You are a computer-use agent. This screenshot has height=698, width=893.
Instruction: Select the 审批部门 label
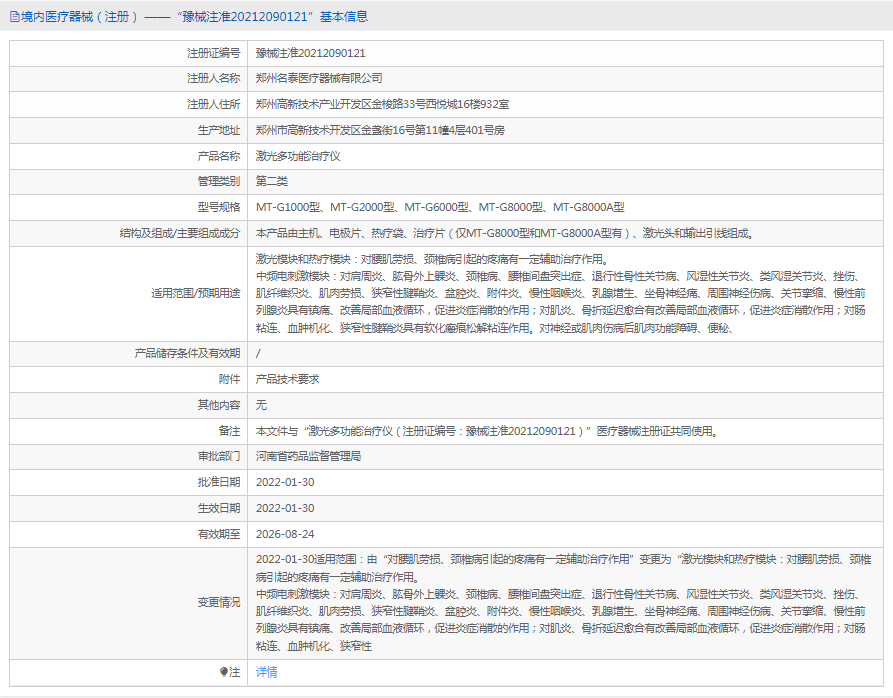[219, 457]
